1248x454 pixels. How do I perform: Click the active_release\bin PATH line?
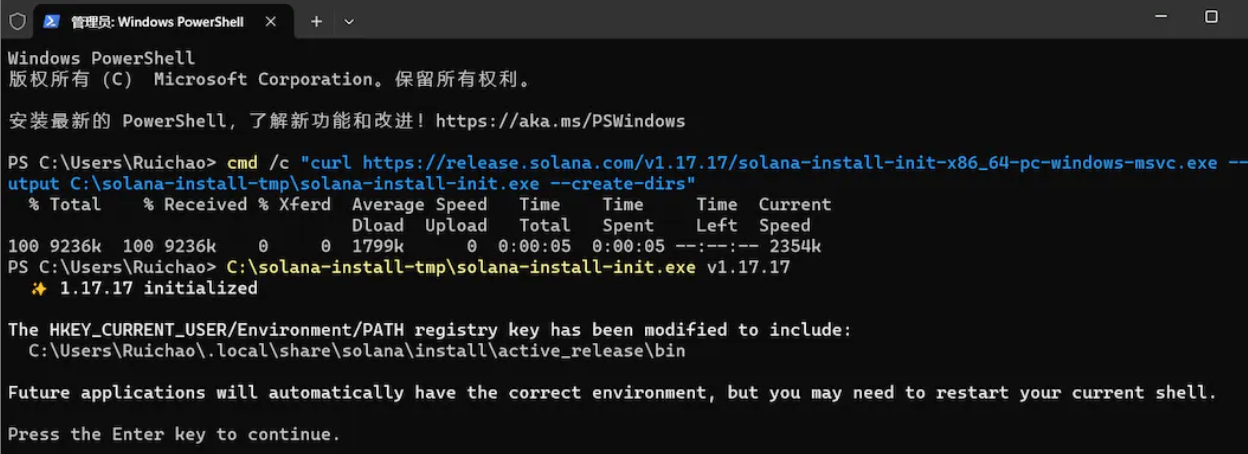click(357, 351)
